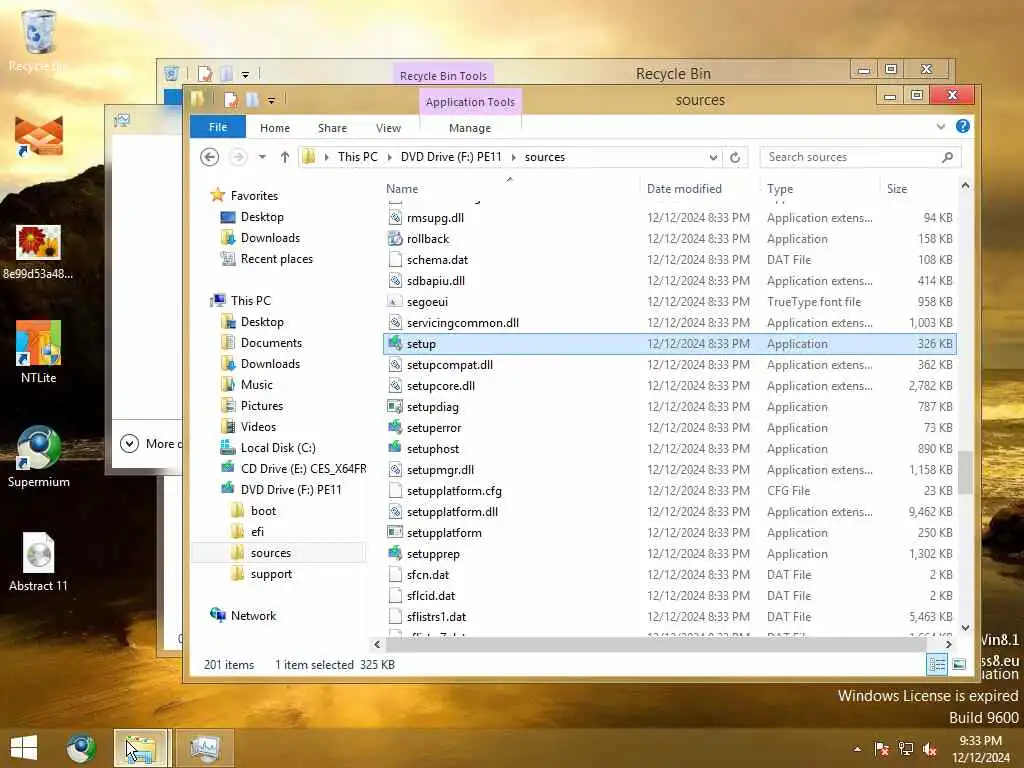Select the setuperror application file
The height and width of the screenshot is (768, 1024).
(x=434, y=428)
